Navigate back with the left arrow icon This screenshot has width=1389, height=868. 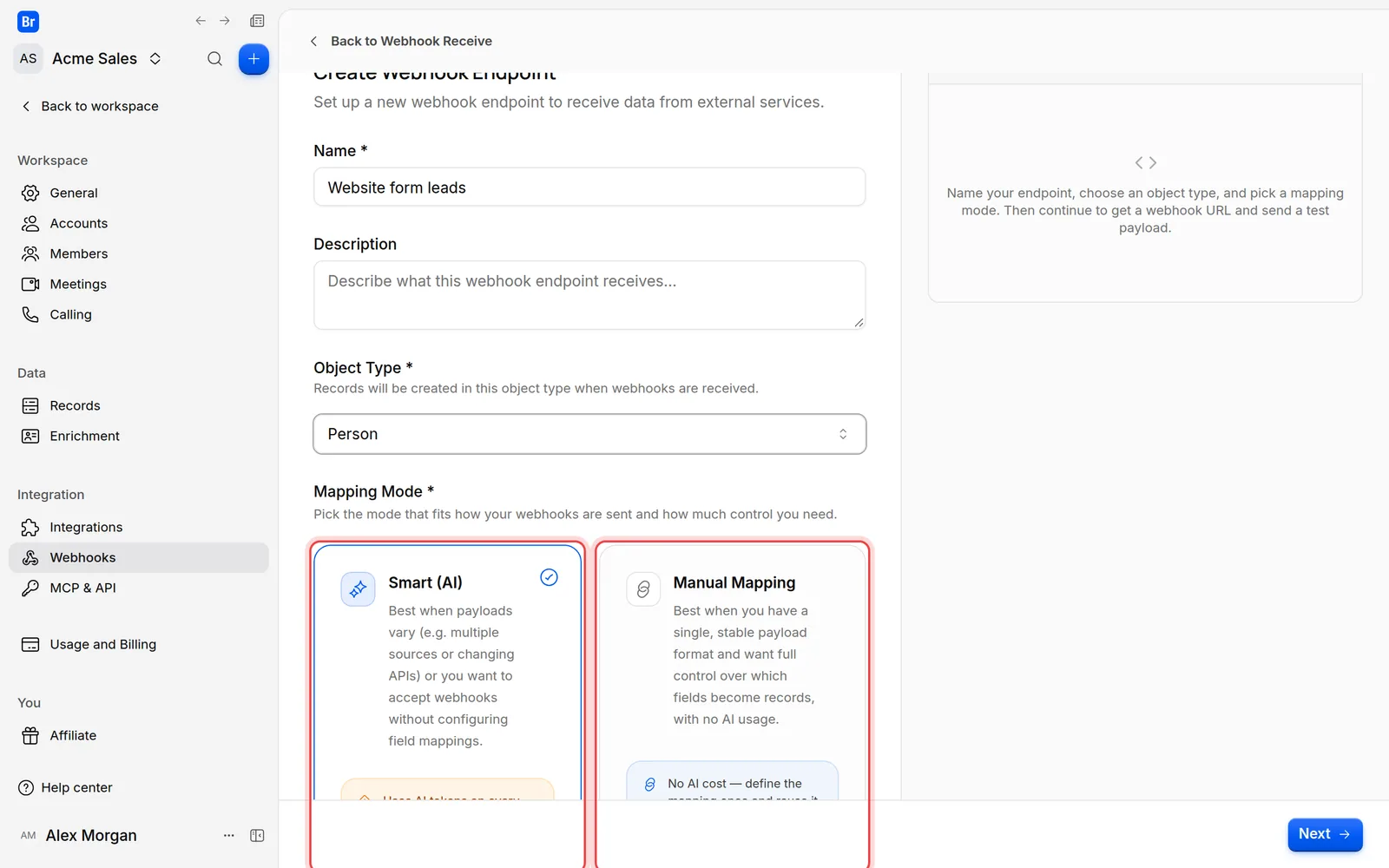pos(201,21)
